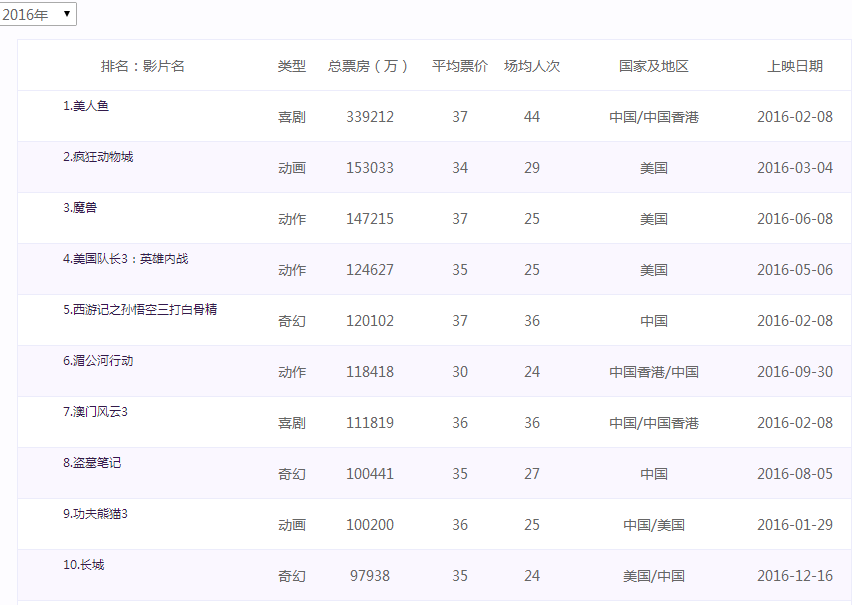
Task: Click the 9.功夫熊猫3 title
Action: (95, 514)
